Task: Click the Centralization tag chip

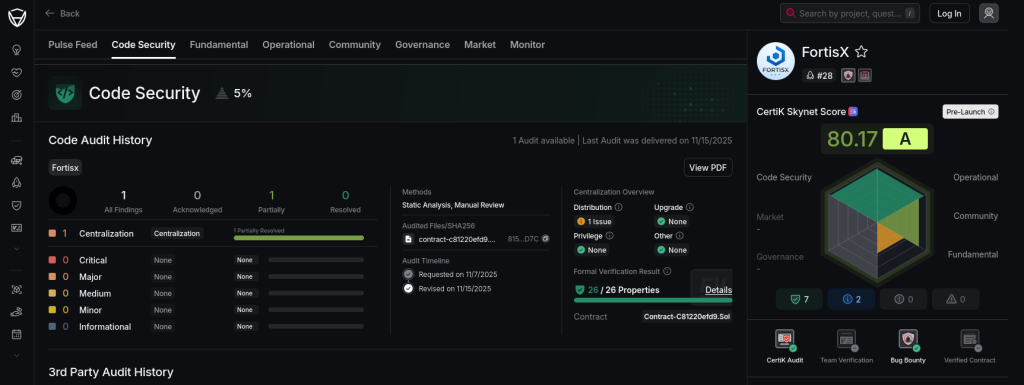Action: (177, 233)
